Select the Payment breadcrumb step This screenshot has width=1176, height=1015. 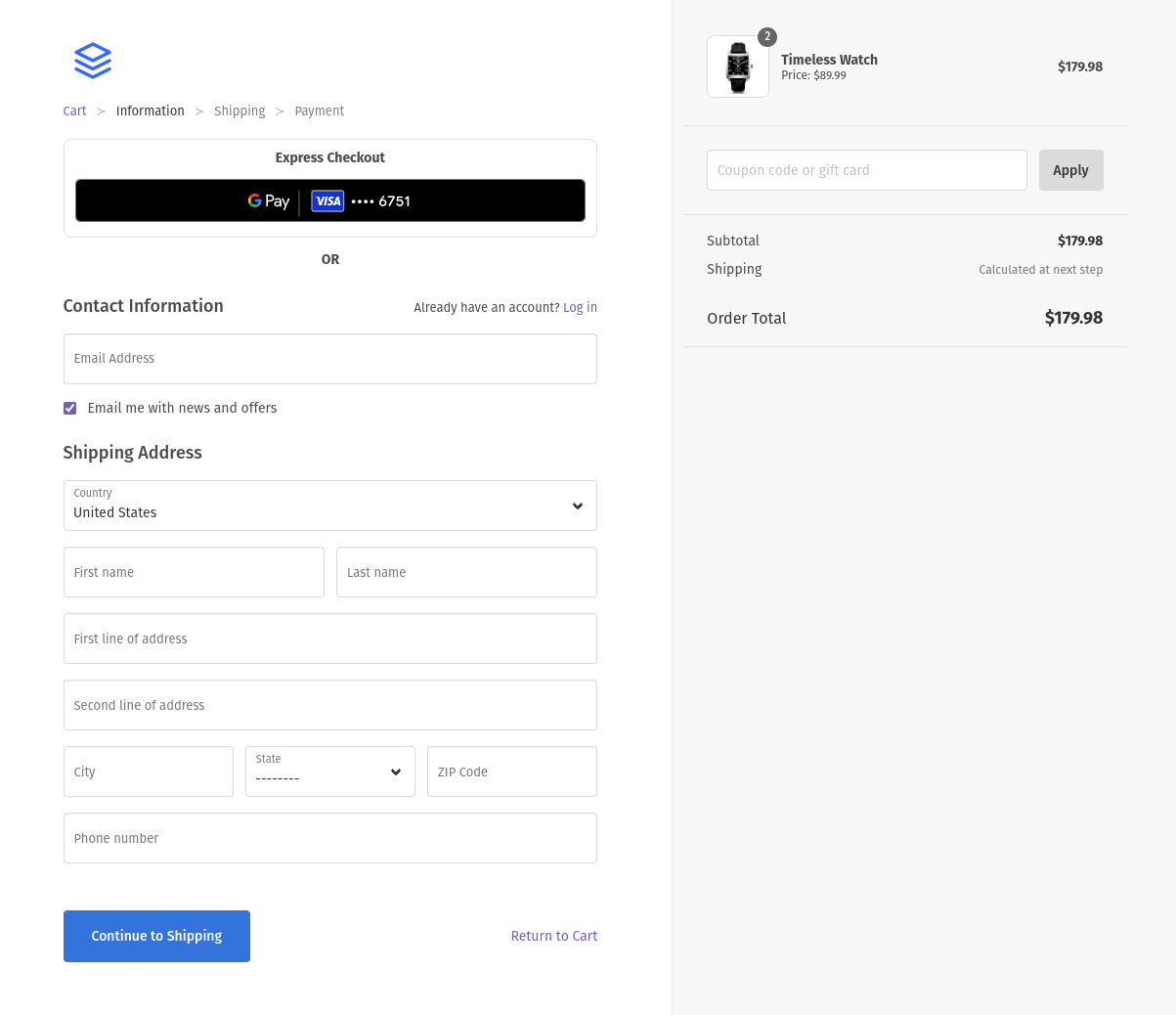click(x=319, y=111)
